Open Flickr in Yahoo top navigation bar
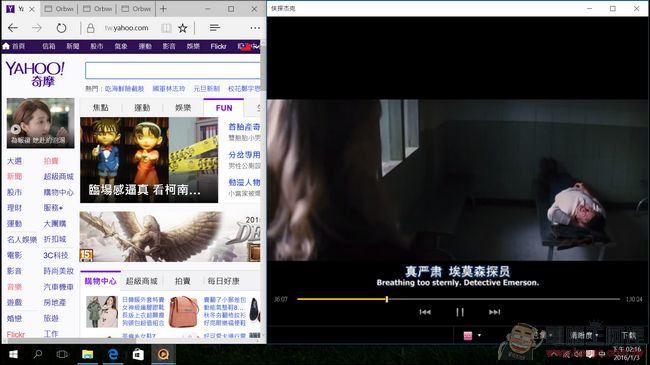 (x=218, y=46)
